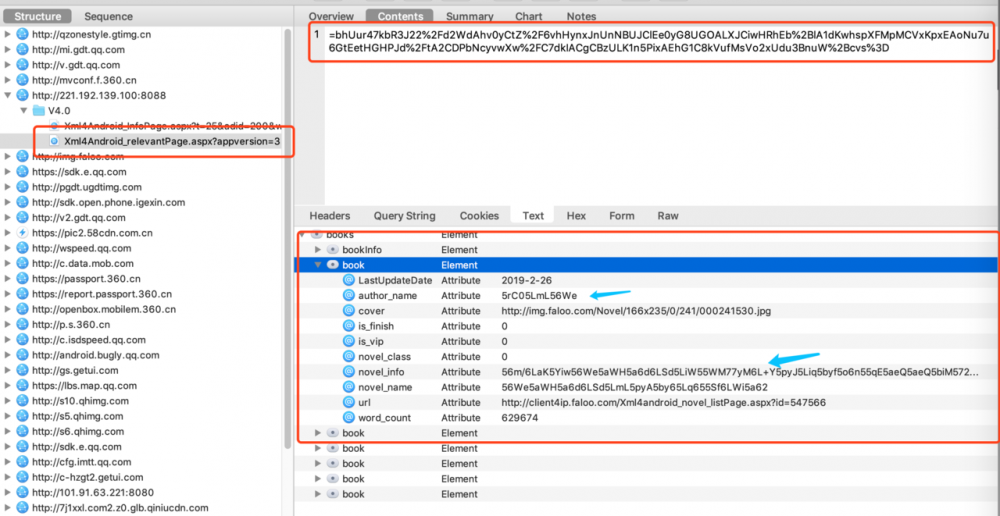Screen dimensions: 1000x516
Task: Select the report.passport.360.cn host
Action: click(x=102, y=294)
